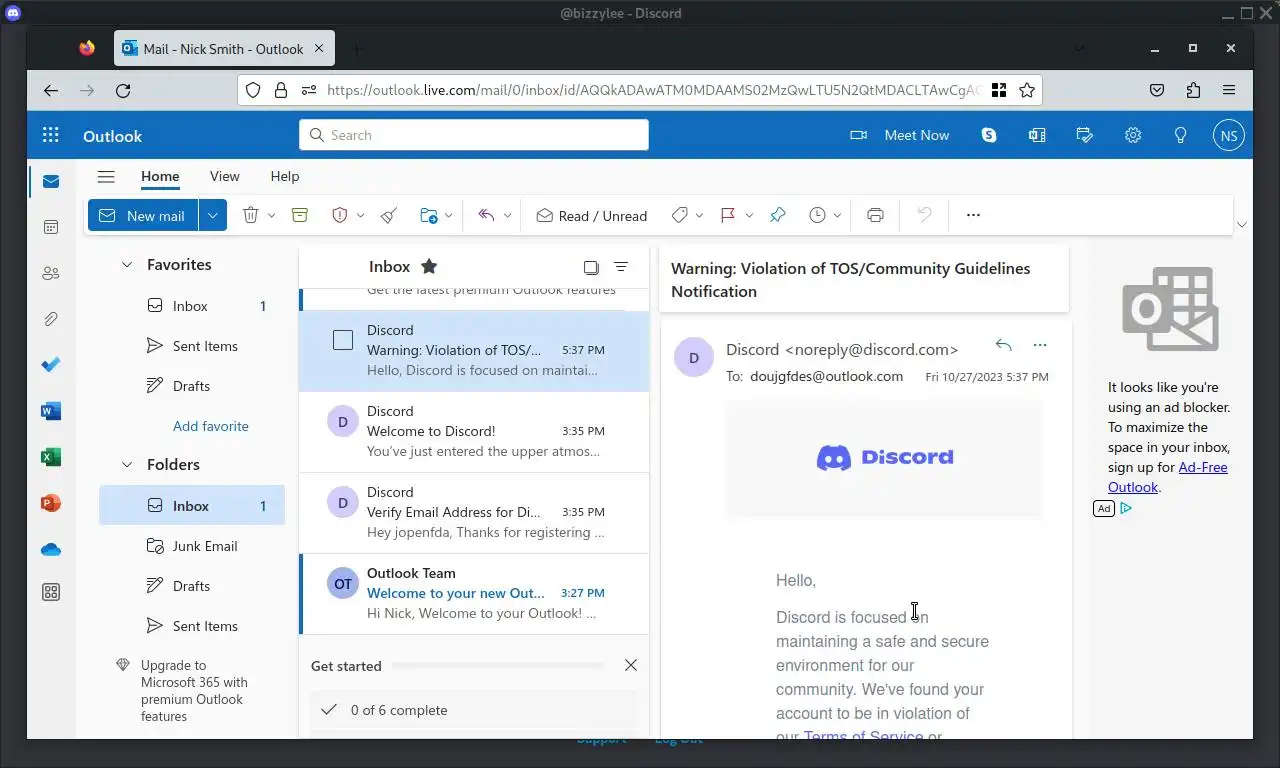Switch to the View tab
Viewport: 1280px width, 768px height.
(224, 176)
